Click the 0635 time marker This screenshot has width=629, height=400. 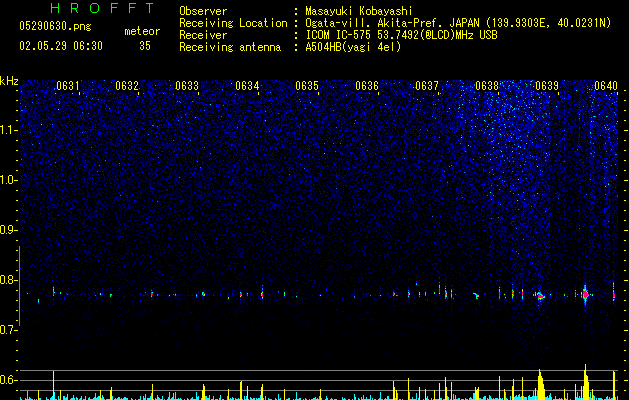pyautogui.click(x=307, y=86)
